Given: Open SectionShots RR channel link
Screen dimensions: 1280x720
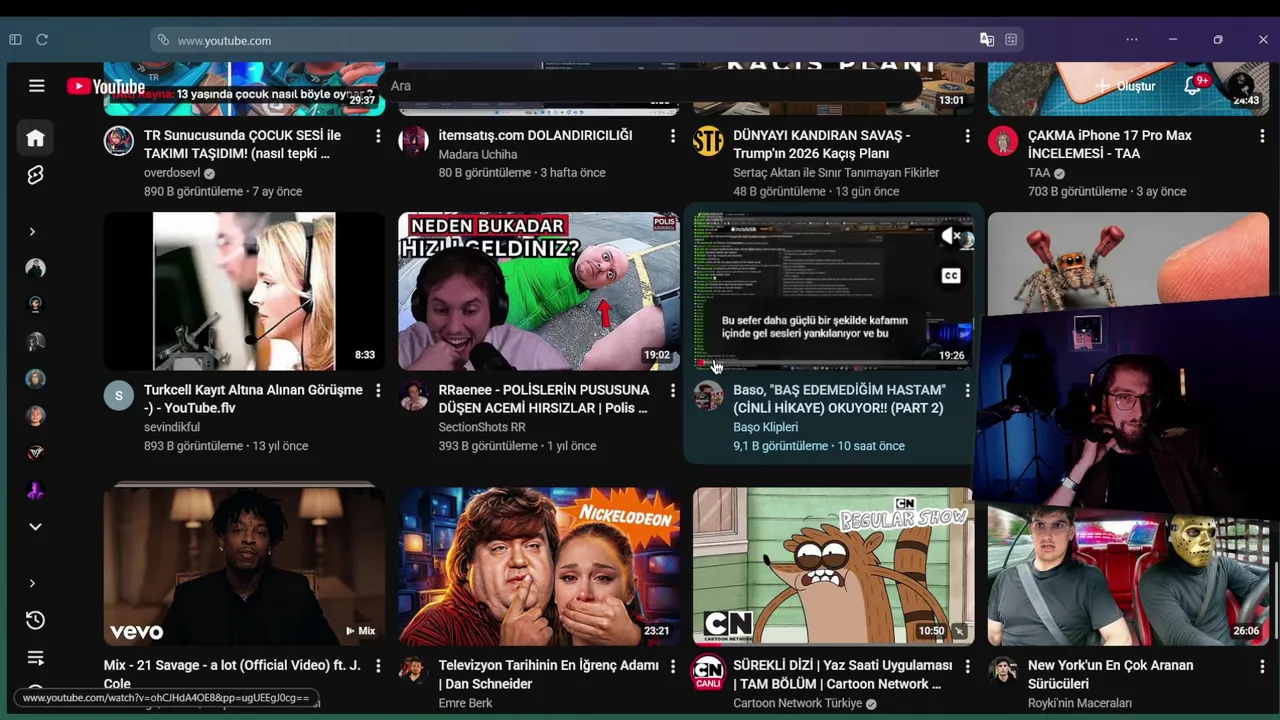Looking at the screenshot, I should point(482,427).
